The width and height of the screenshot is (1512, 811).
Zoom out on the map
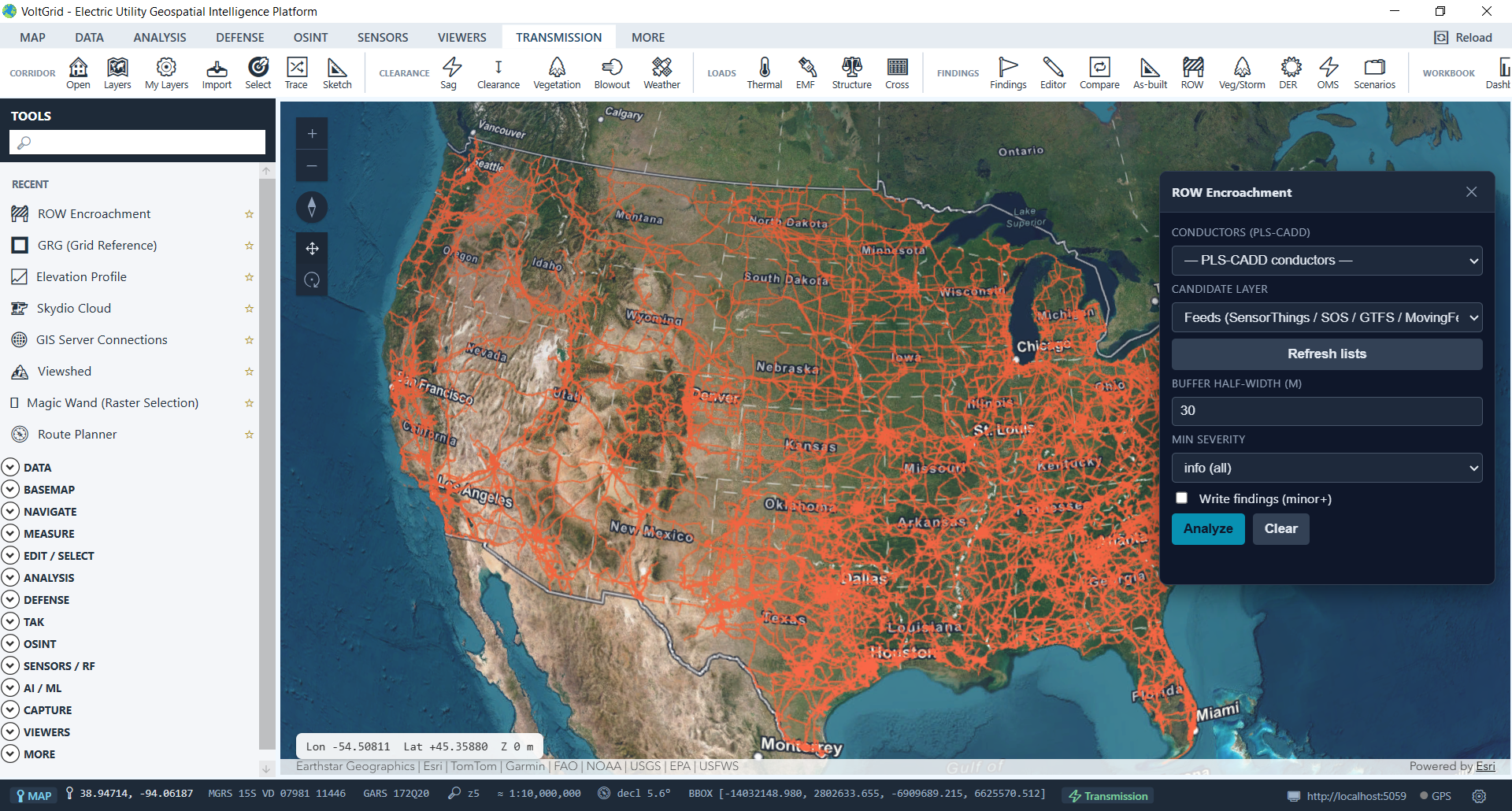(x=312, y=166)
